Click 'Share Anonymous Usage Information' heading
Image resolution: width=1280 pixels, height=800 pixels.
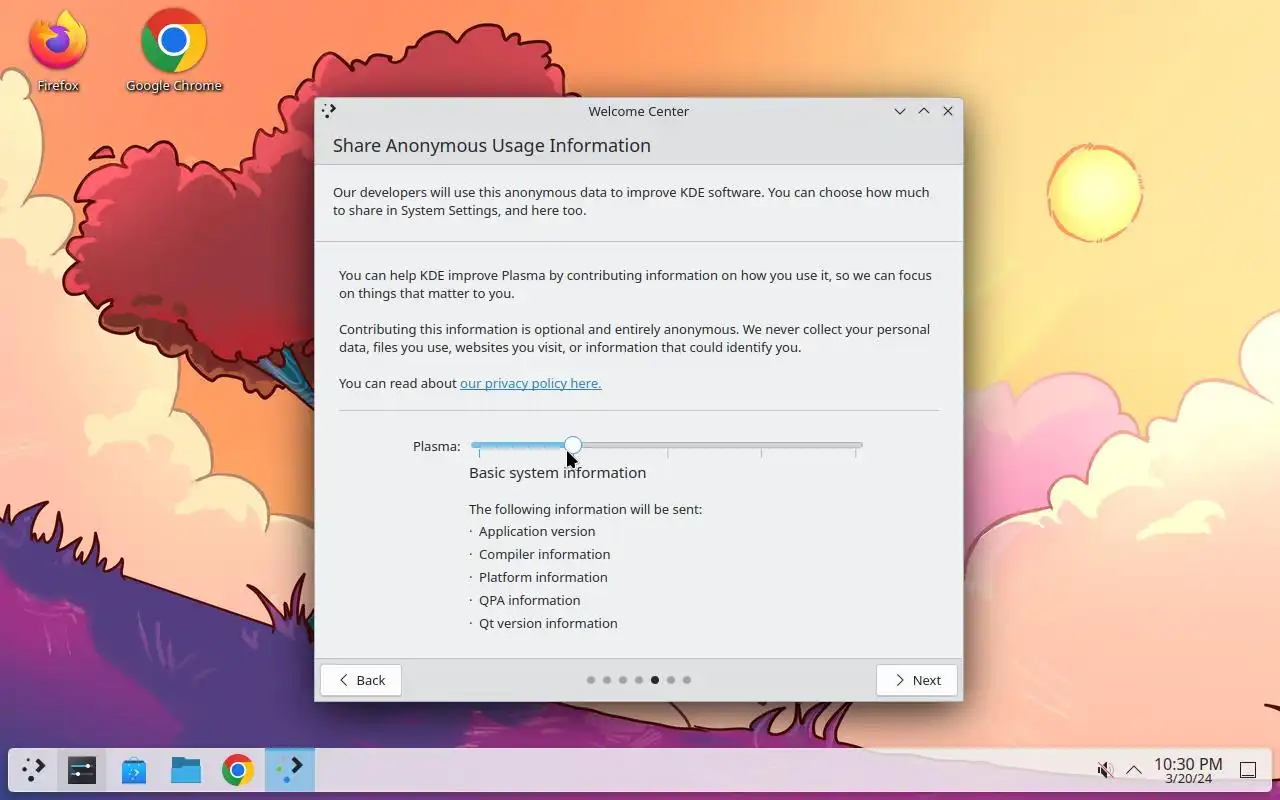point(491,145)
